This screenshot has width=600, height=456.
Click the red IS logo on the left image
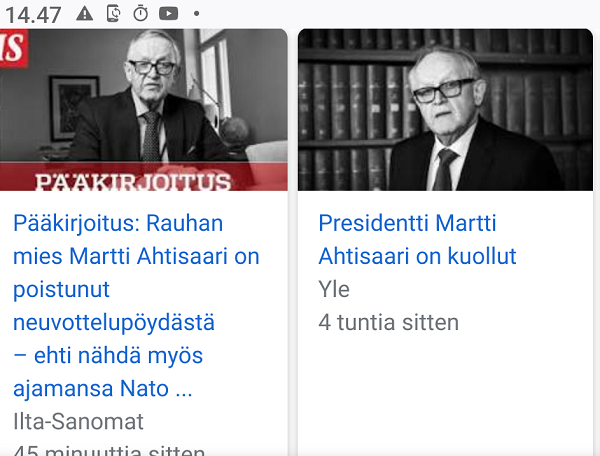12,48
